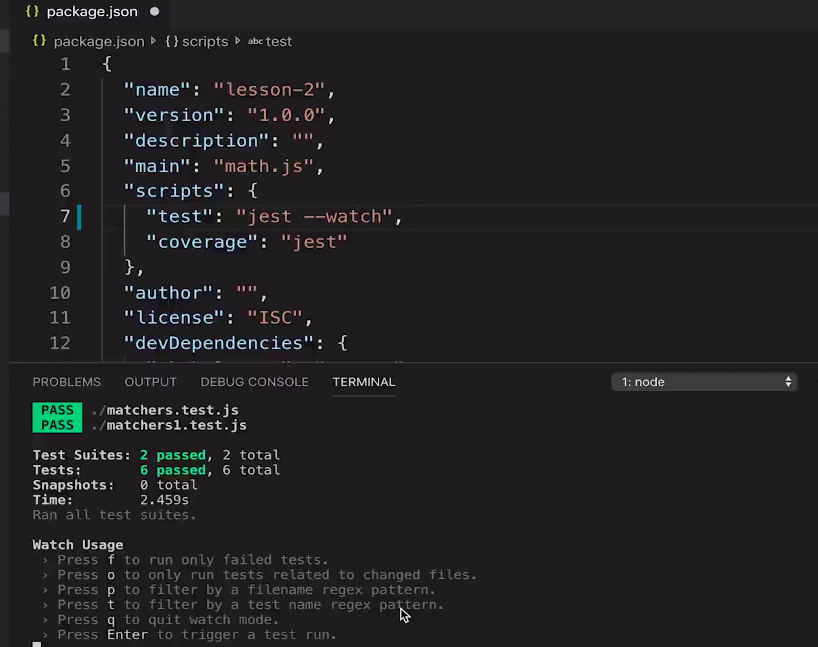Click package.json in the breadcrumb
The height and width of the screenshot is (647, 818).
pyautogui.click(x=99, y=41)
